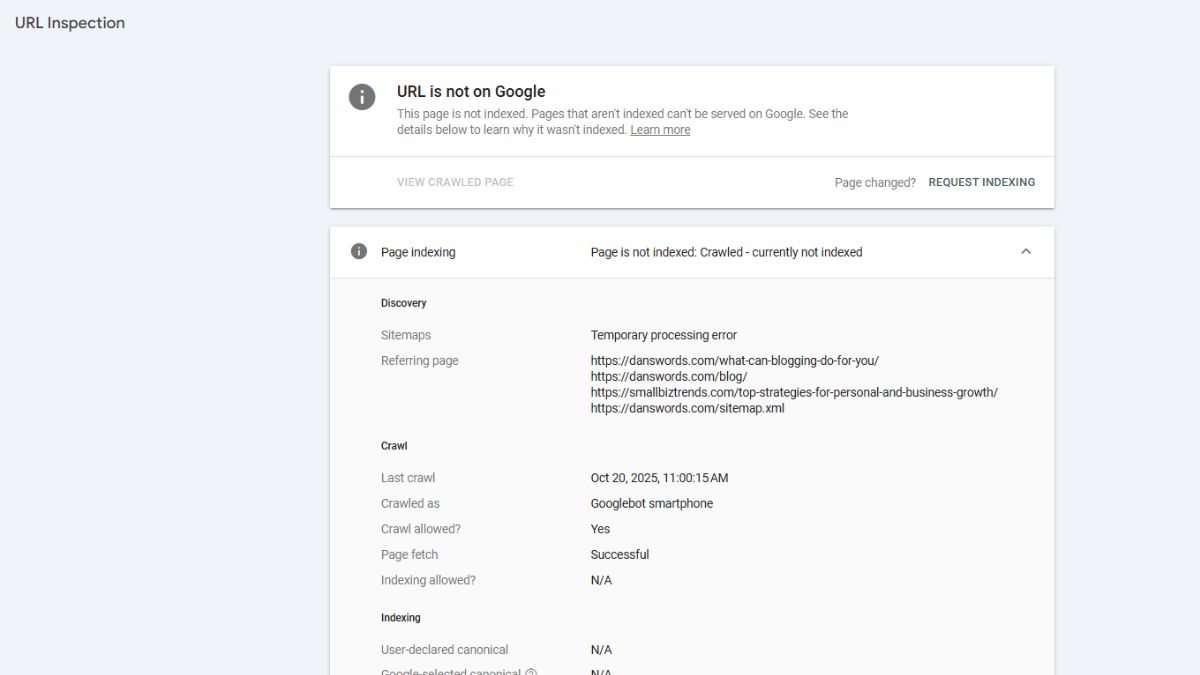Screen dimensions: 1200x675
Task: Click the info icon next to Page indexing
Action: [x=358, y=252]
